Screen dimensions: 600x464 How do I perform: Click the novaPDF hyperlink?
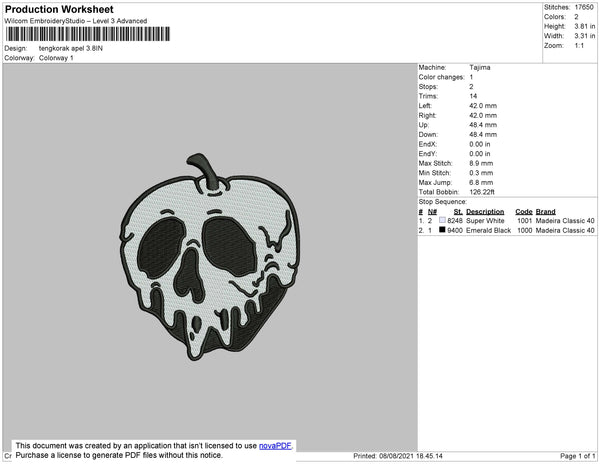275,446
